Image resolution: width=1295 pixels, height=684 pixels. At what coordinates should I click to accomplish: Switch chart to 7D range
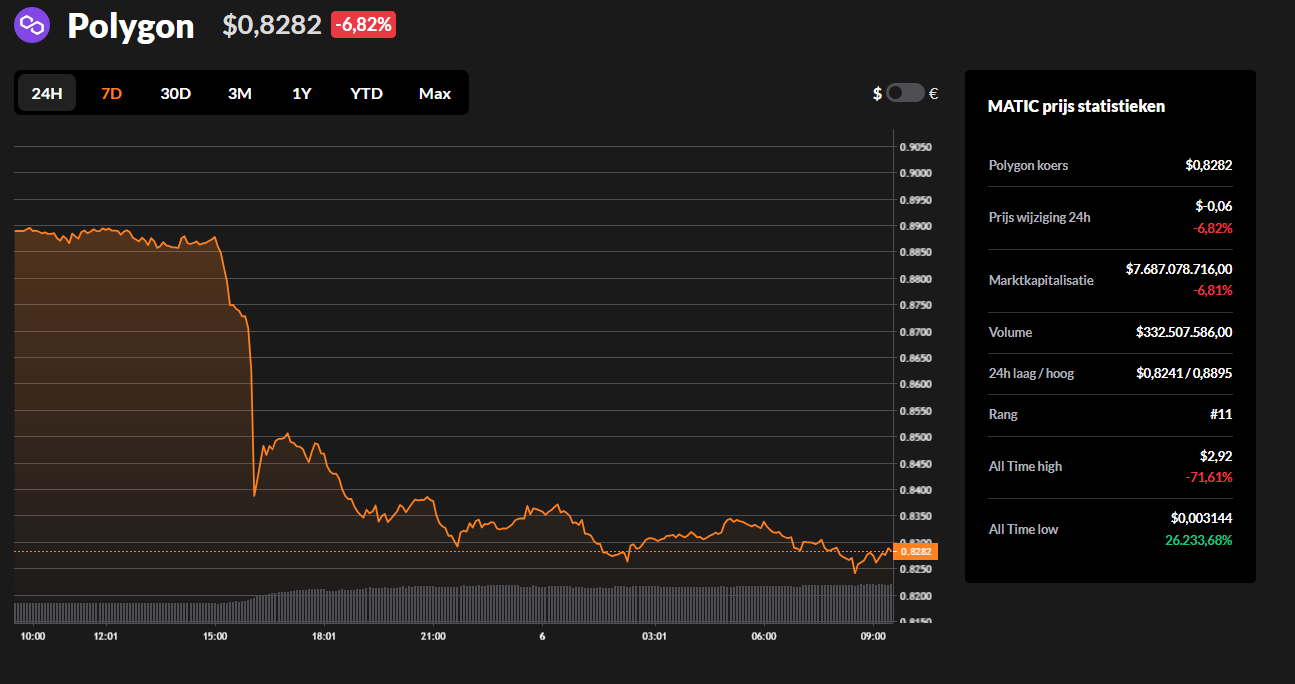(111, 93)
